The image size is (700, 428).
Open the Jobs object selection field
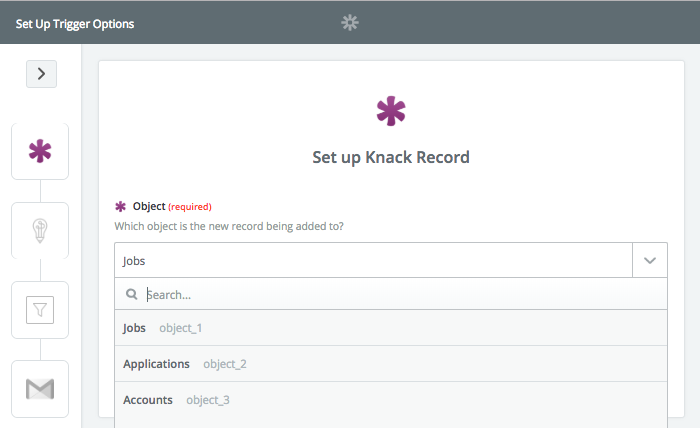click(373, 260)
